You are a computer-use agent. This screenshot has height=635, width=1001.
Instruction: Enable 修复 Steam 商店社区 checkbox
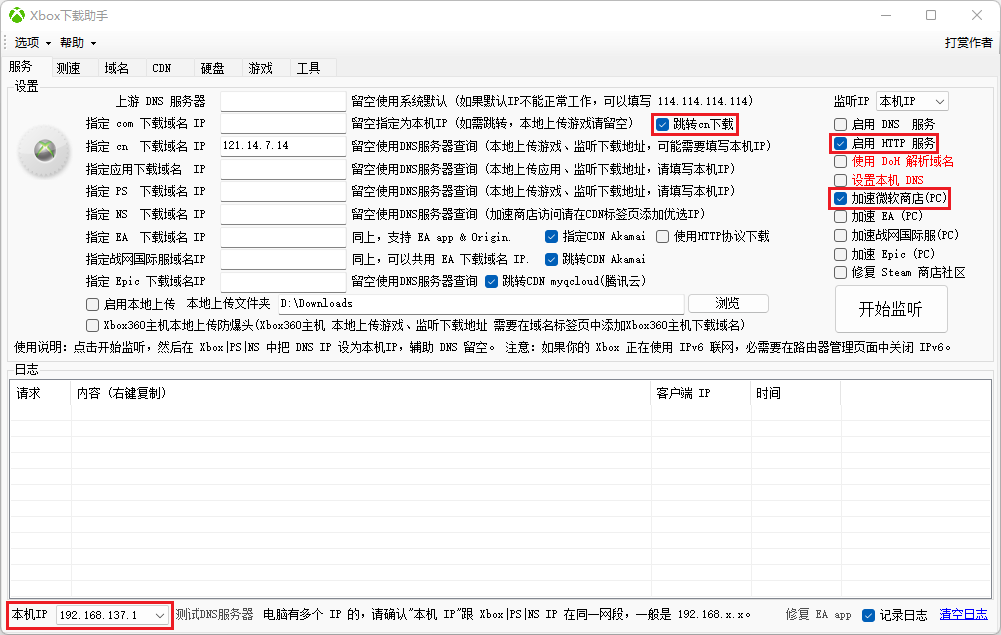(841, 273)
